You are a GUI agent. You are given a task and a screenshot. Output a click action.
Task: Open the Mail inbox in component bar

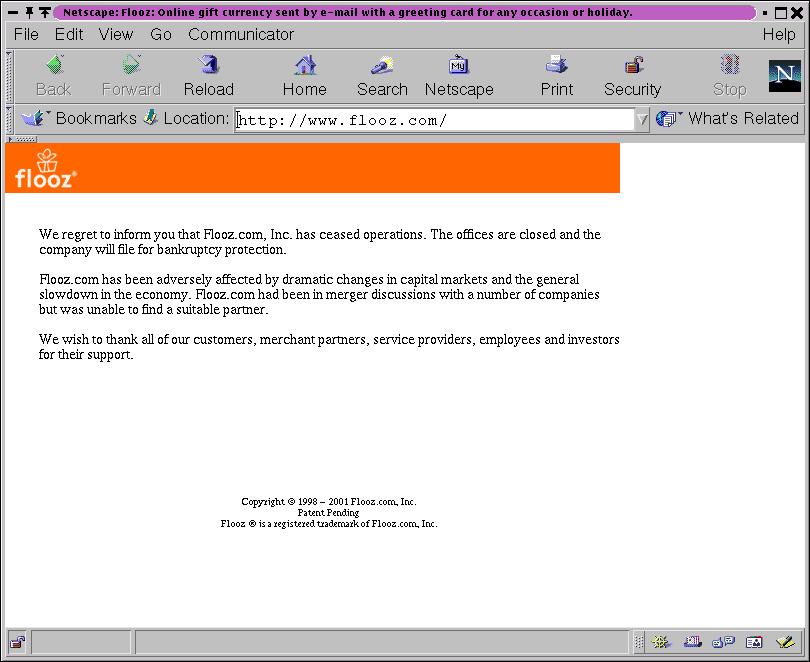click(691, 642)
